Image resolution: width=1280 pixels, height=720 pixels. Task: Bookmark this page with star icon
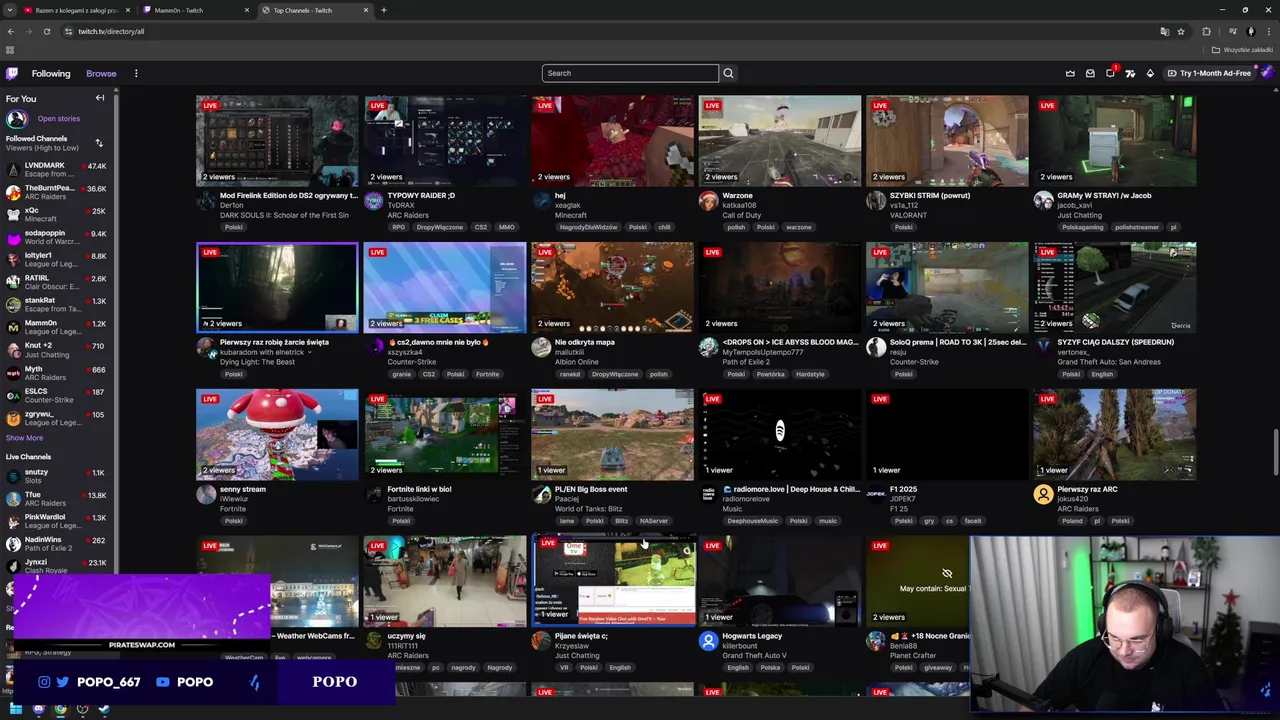pyautogui.click(x=1181, y=31)
